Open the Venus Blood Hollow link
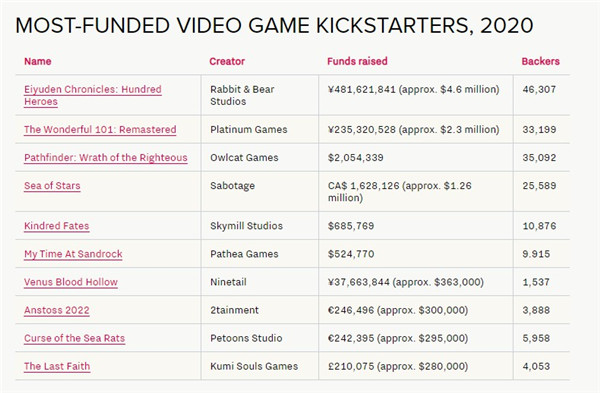This screenshot has height=393, width=600. coord(71,282)
